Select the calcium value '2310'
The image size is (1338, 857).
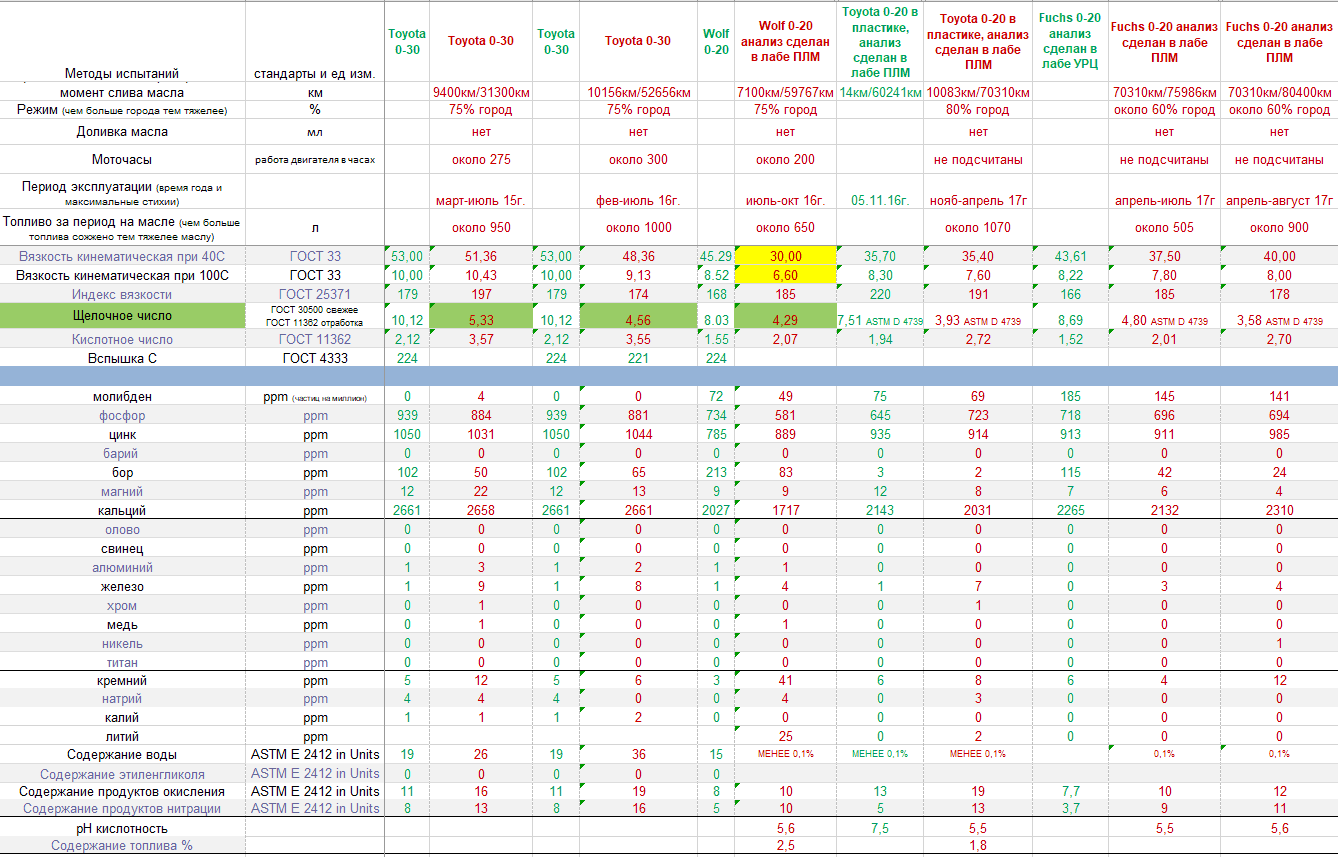coord(1279,511)
